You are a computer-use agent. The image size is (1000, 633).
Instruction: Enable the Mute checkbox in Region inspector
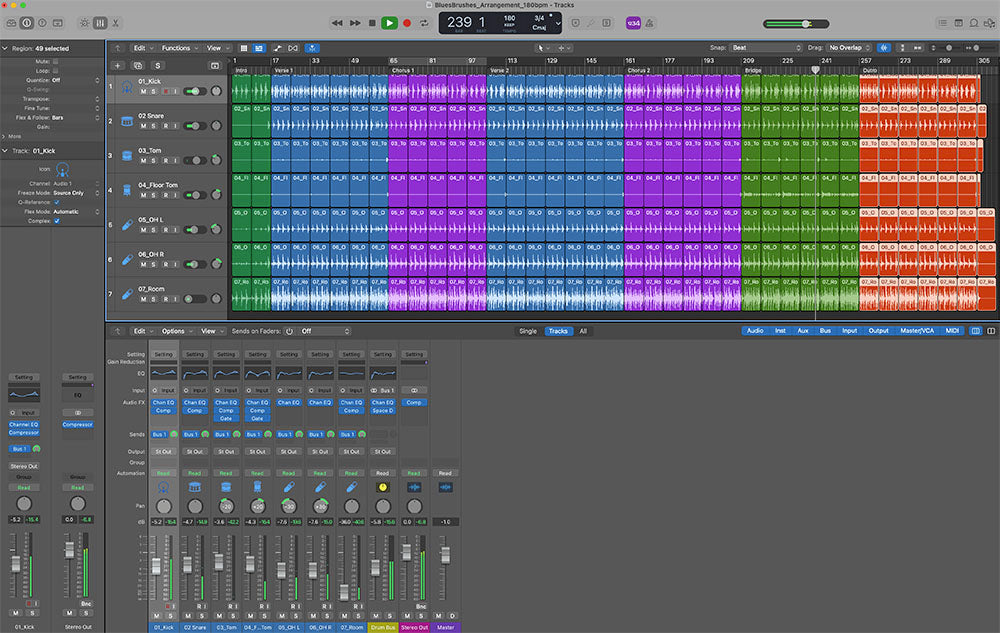click(56, 61)
